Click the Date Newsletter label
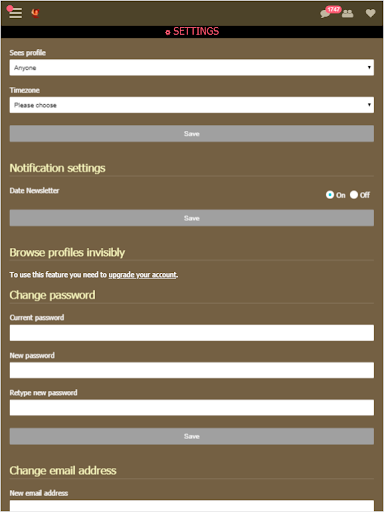The height and width of the screenshot is (512, 384). 34,191
